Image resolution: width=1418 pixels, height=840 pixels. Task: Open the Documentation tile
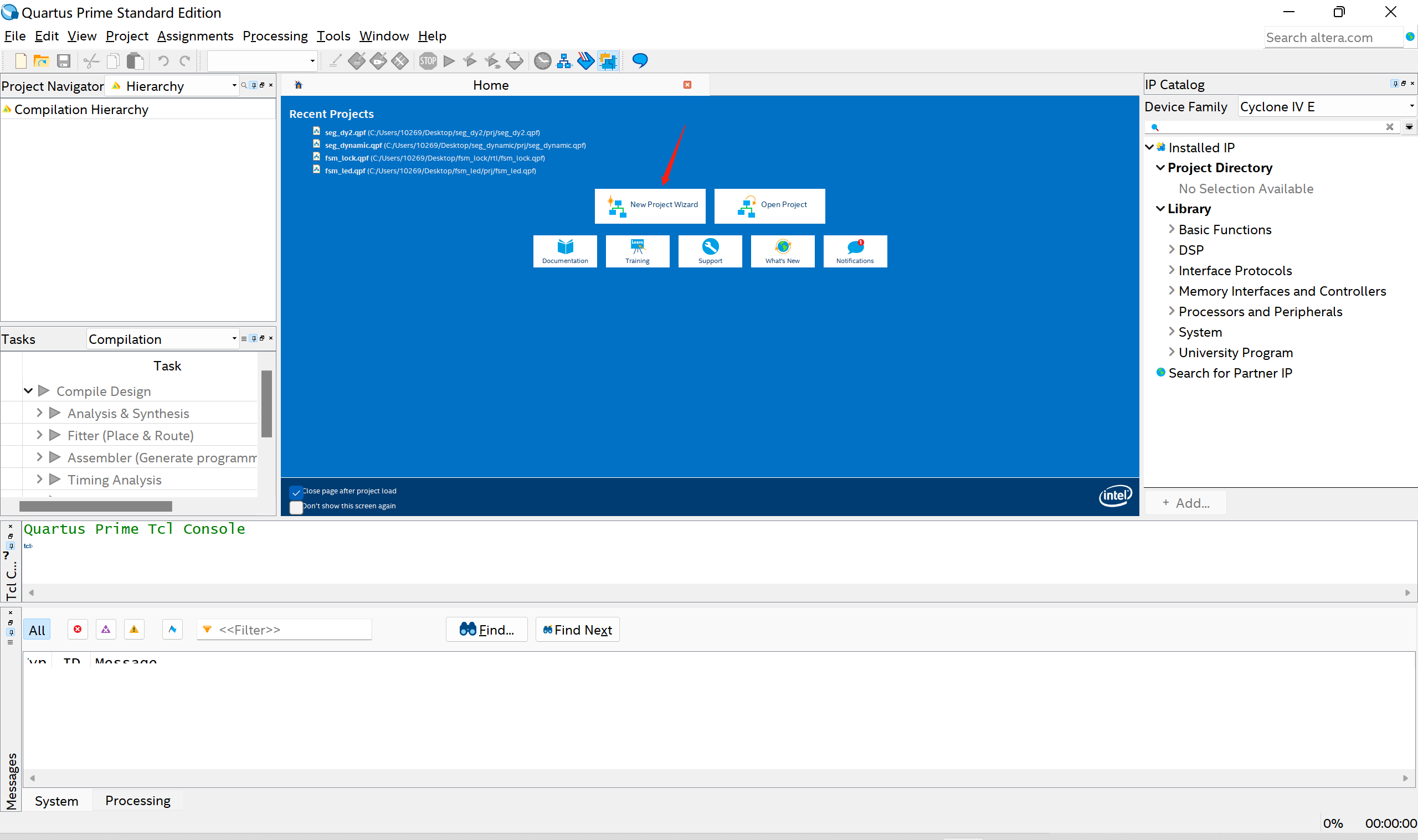point(565,251)
